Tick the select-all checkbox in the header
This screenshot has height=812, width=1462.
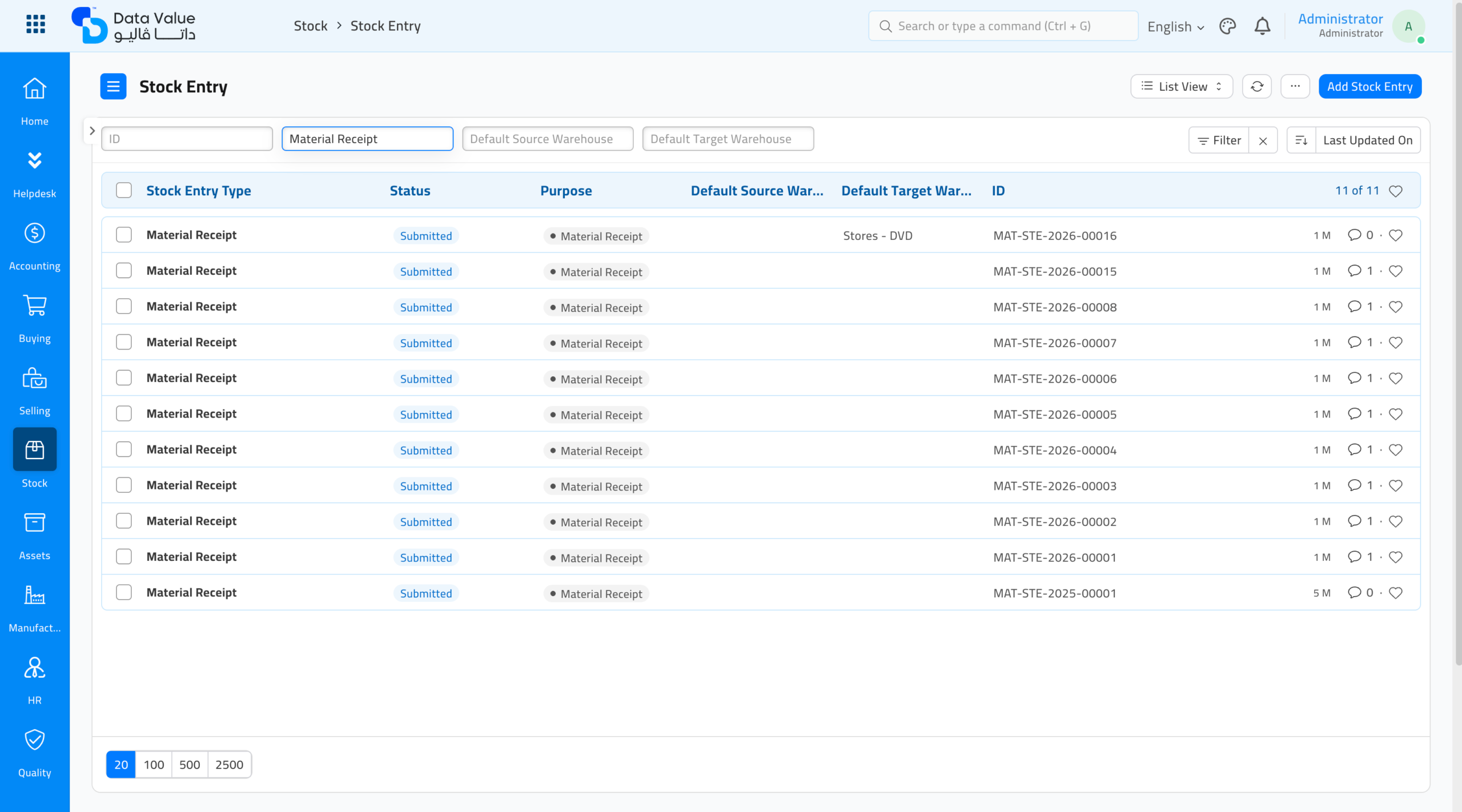124,190
